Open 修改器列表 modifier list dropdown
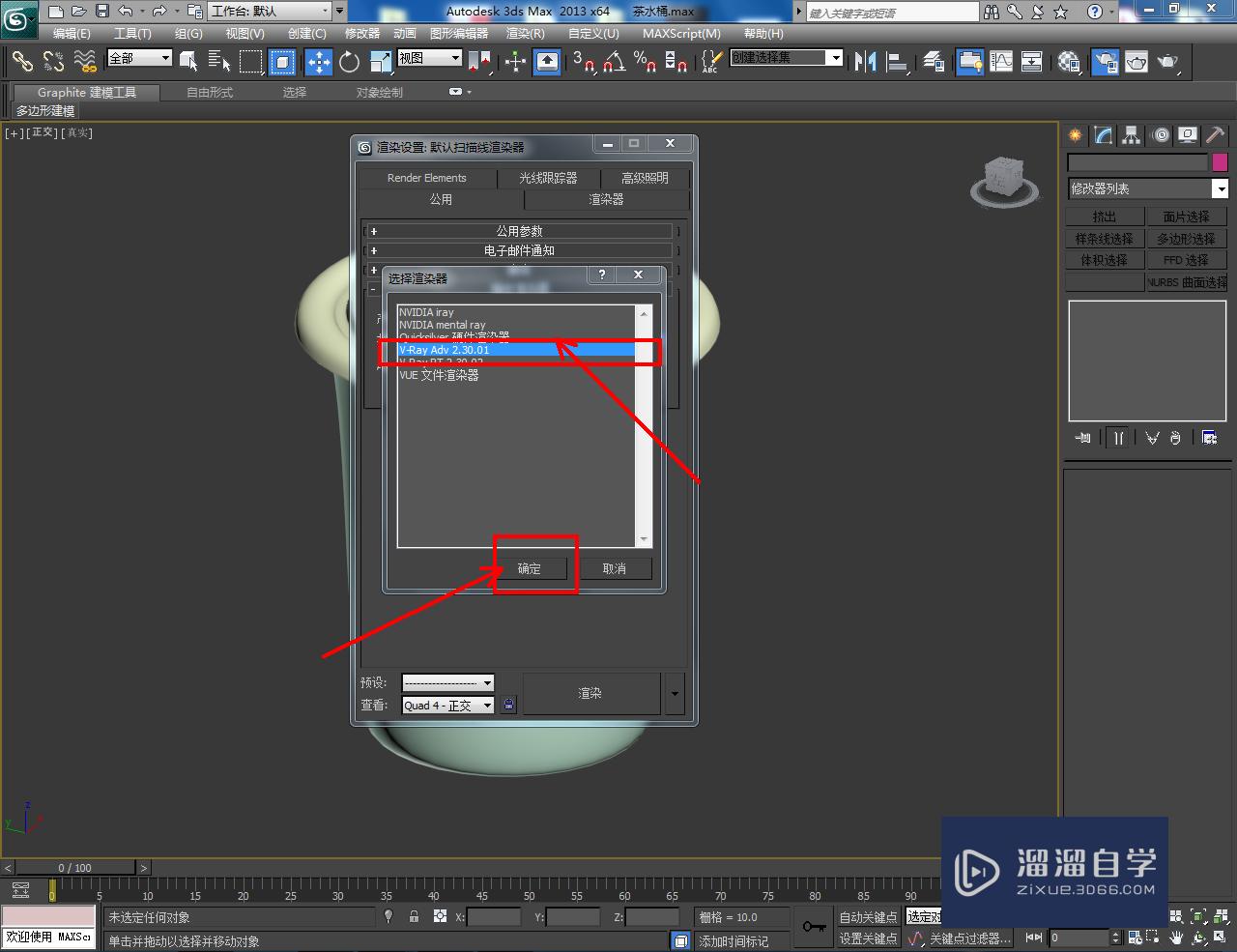This screenshot has height=952, width=1237. pos(1148,188)
